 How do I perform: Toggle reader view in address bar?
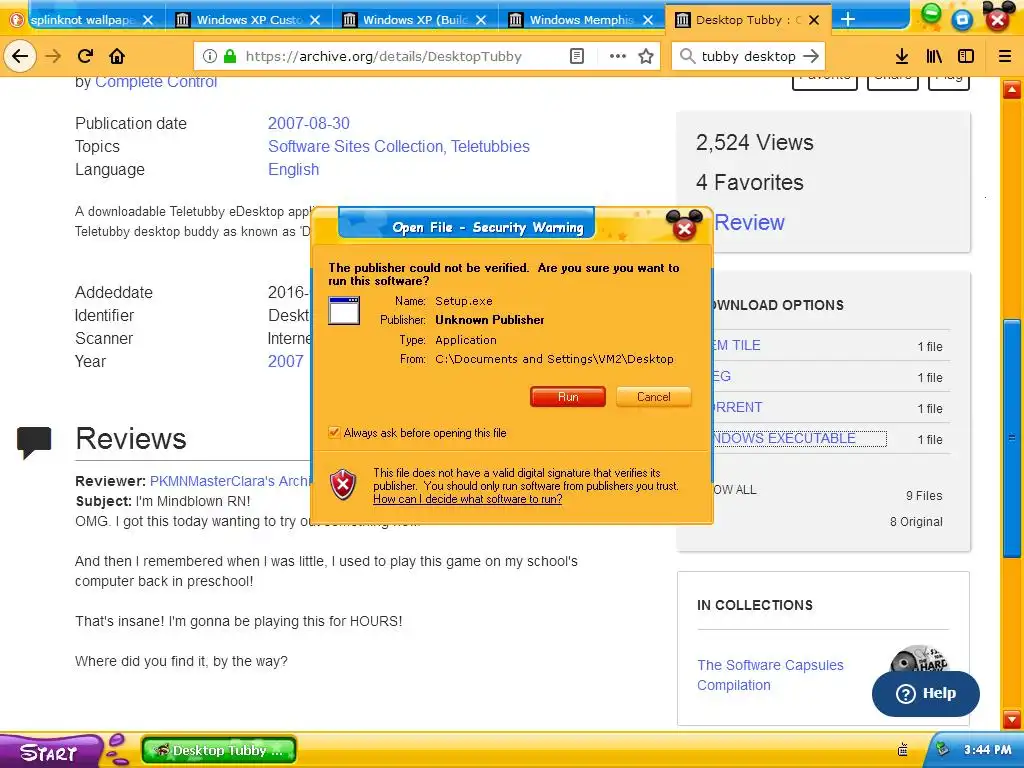point(577,56)
